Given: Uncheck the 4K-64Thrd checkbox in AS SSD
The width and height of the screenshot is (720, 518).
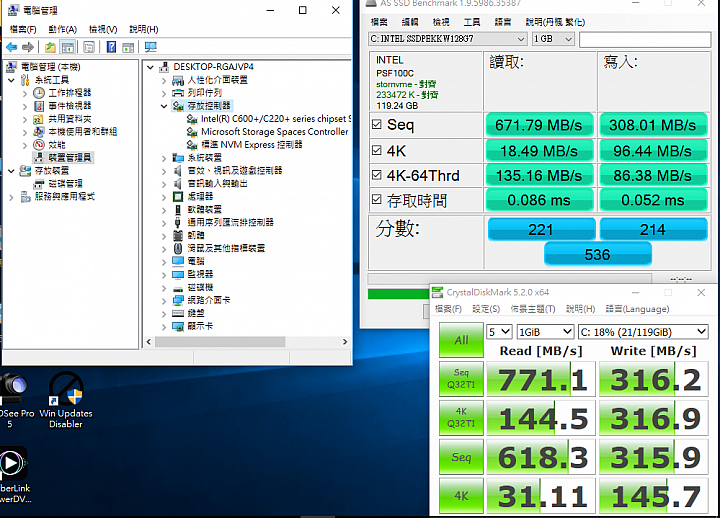Looking at the screenshot, I should (377, 175).
